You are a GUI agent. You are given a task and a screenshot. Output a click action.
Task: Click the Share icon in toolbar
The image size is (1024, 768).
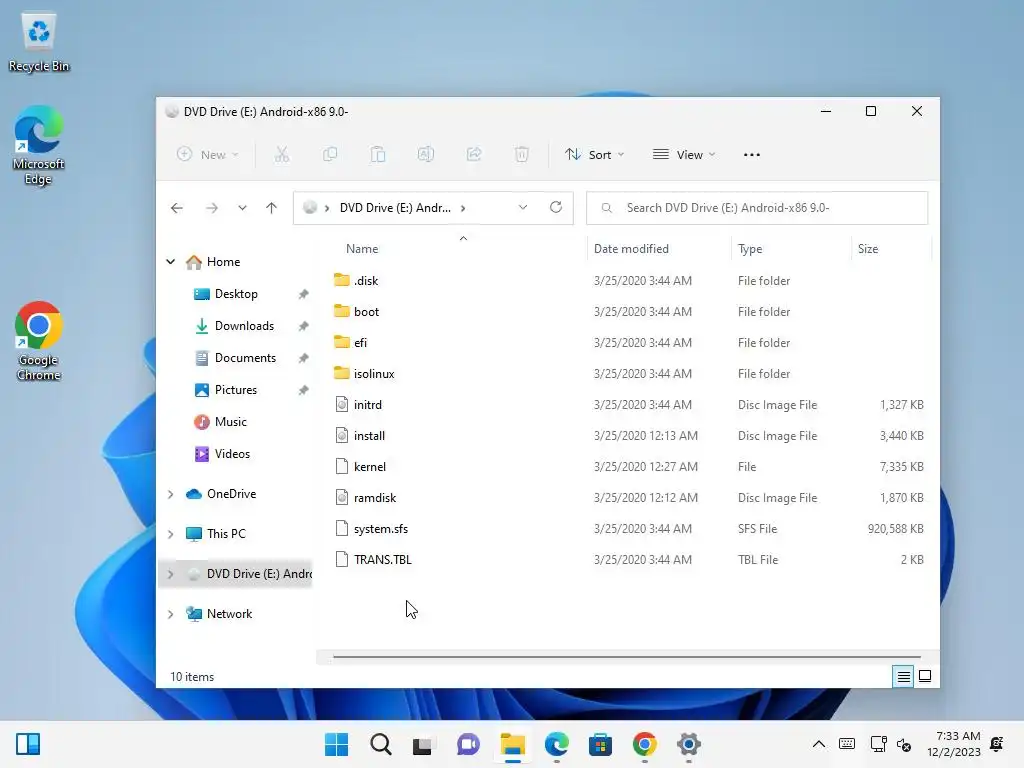coord(474,155)
